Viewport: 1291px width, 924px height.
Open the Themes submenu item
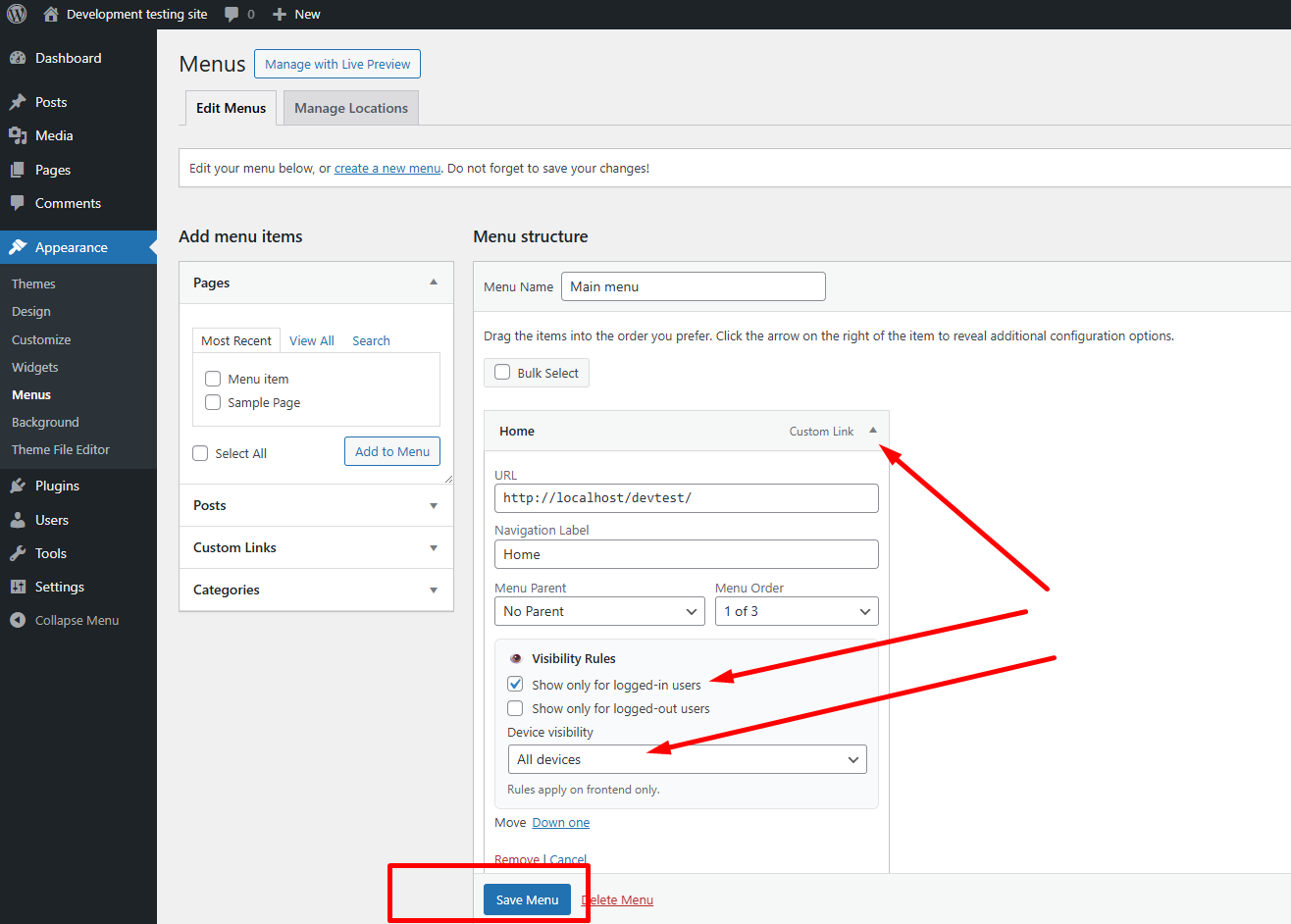33,283
